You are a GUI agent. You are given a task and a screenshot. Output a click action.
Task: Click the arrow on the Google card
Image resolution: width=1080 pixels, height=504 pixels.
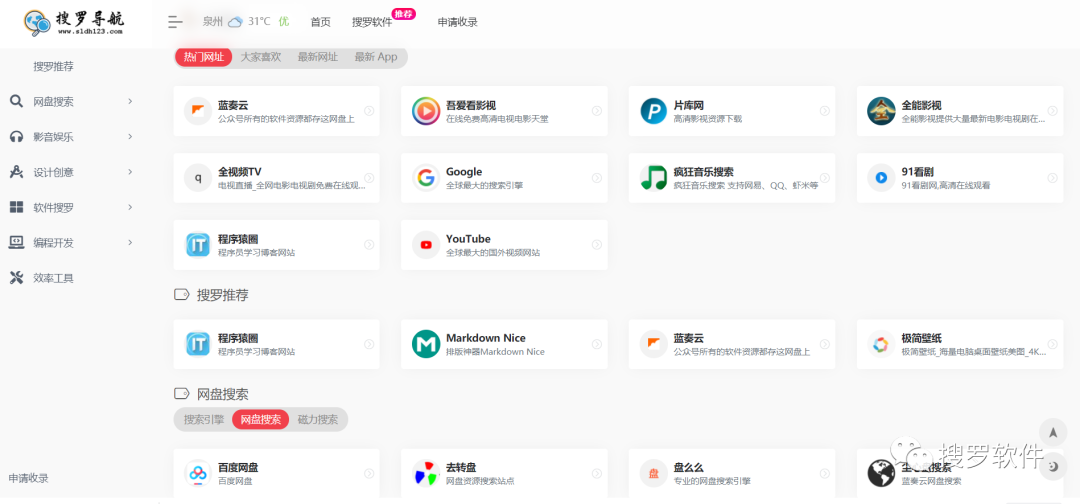coord(596,178)
